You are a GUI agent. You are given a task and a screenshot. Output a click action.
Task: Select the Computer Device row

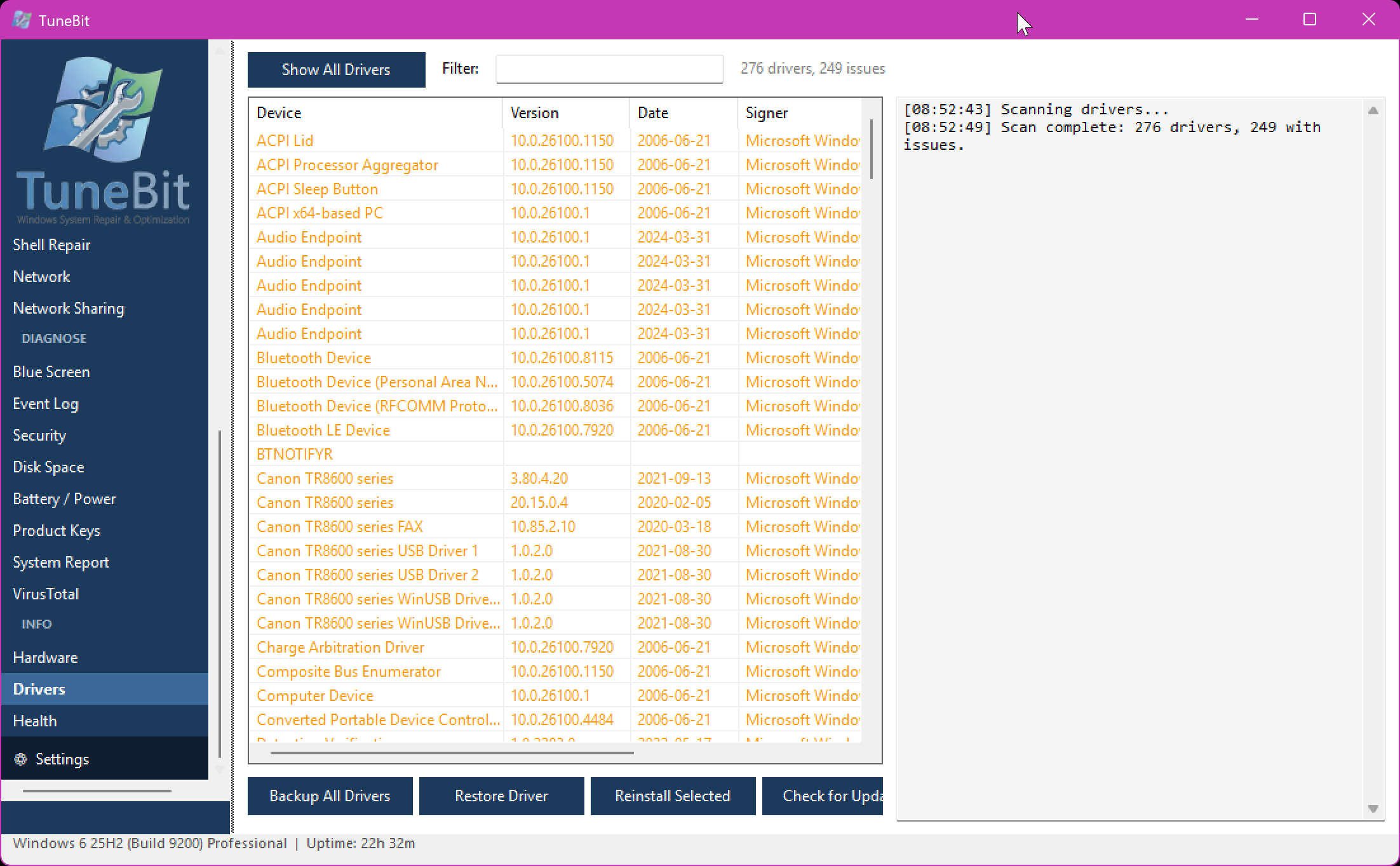pyautogui.click(x=555, y=695)
